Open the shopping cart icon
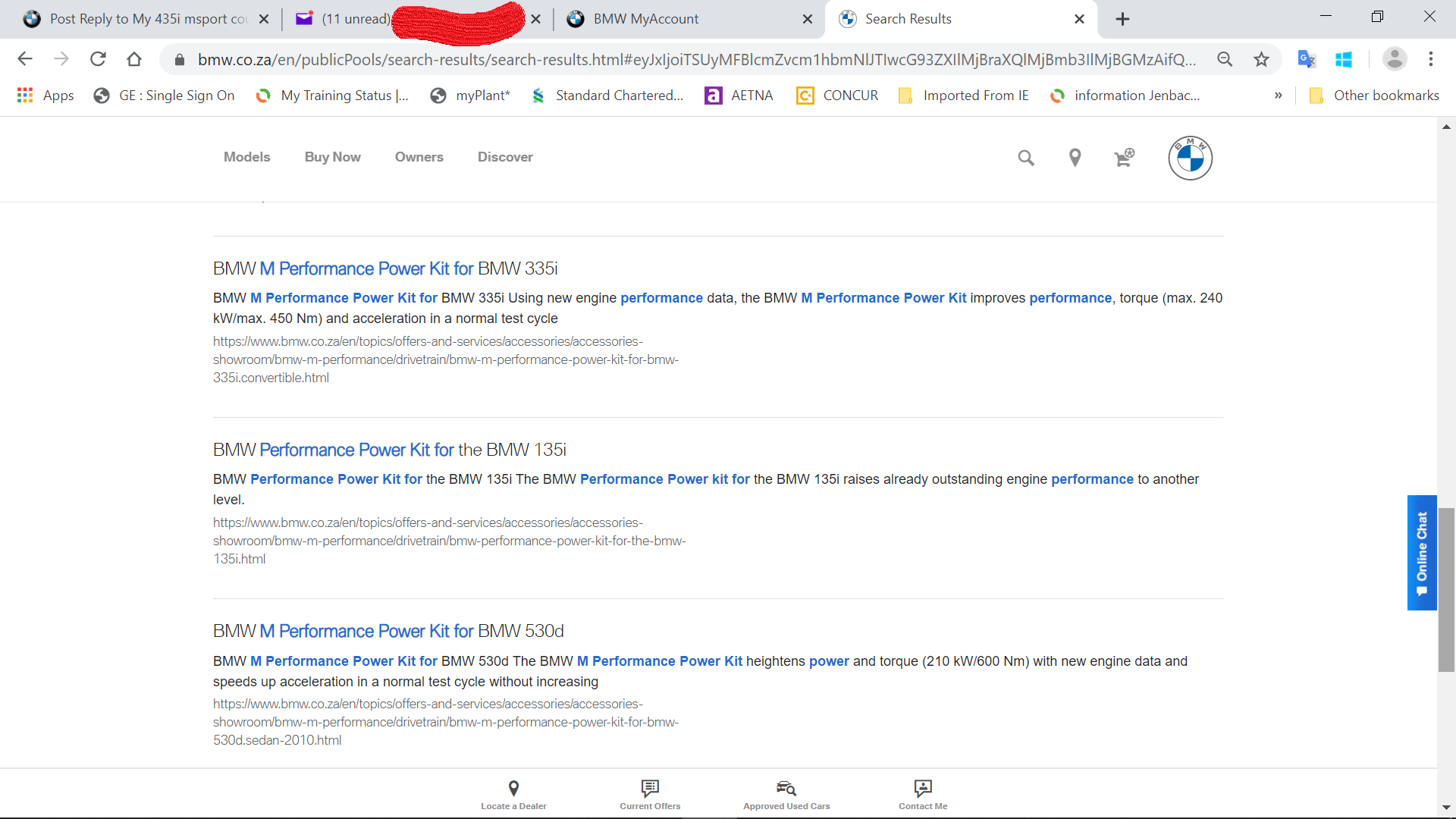 [x=1124, y=158]
